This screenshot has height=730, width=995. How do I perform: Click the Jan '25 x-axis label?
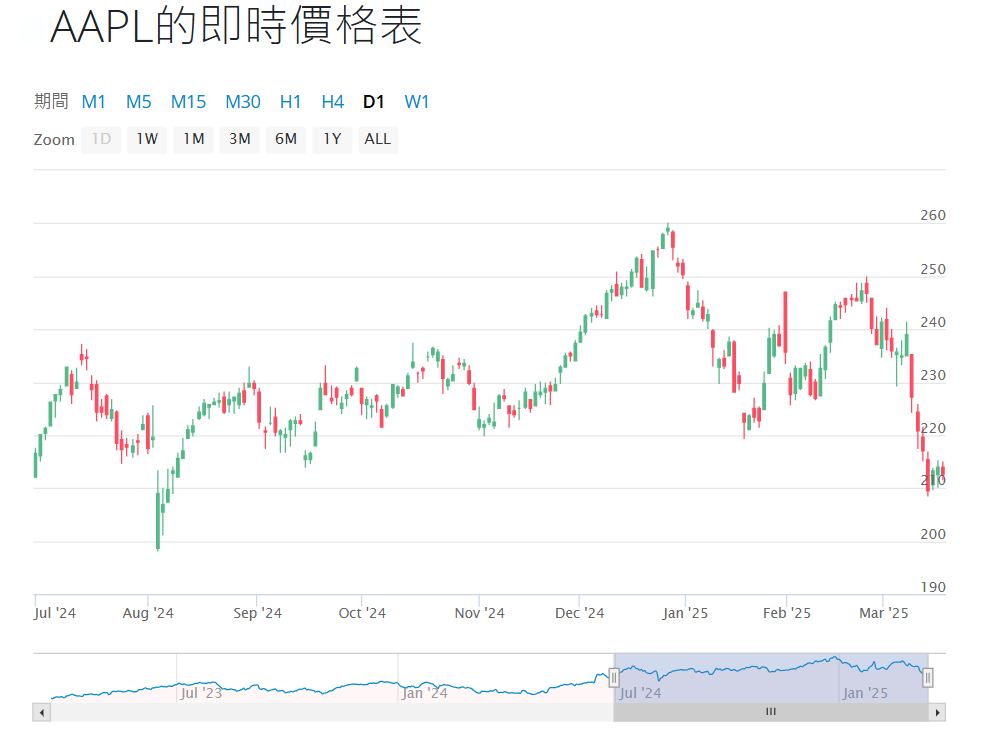point(685,613)
